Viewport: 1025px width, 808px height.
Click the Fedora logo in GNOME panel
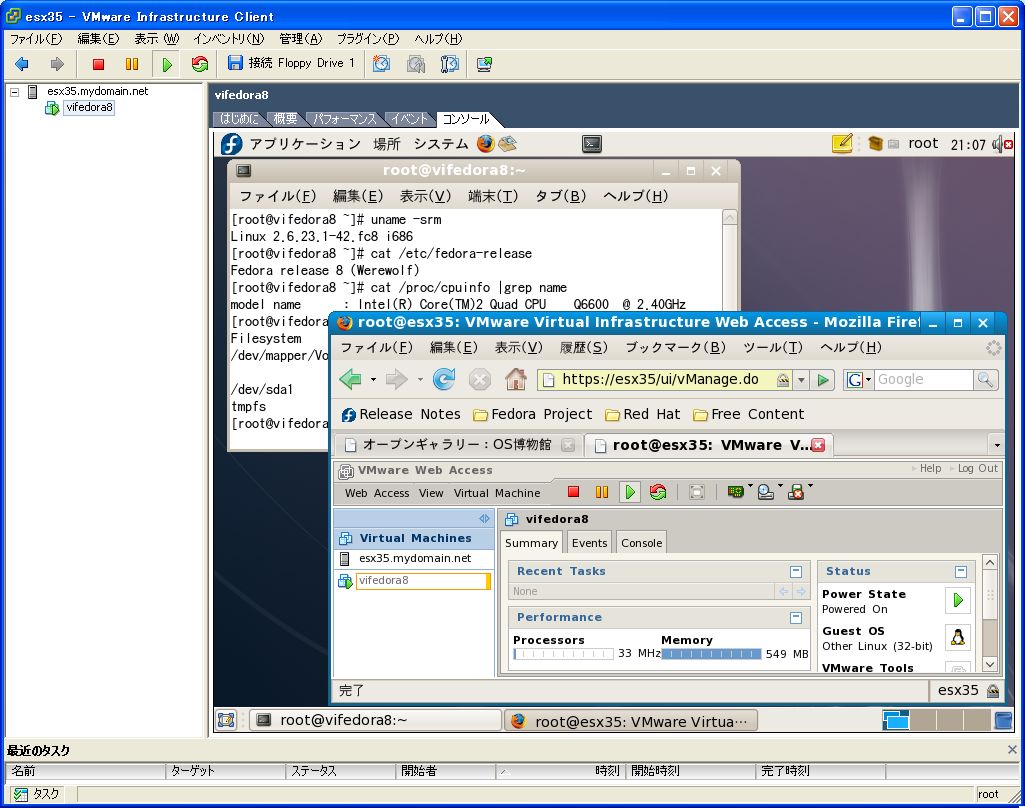(231, 144)
